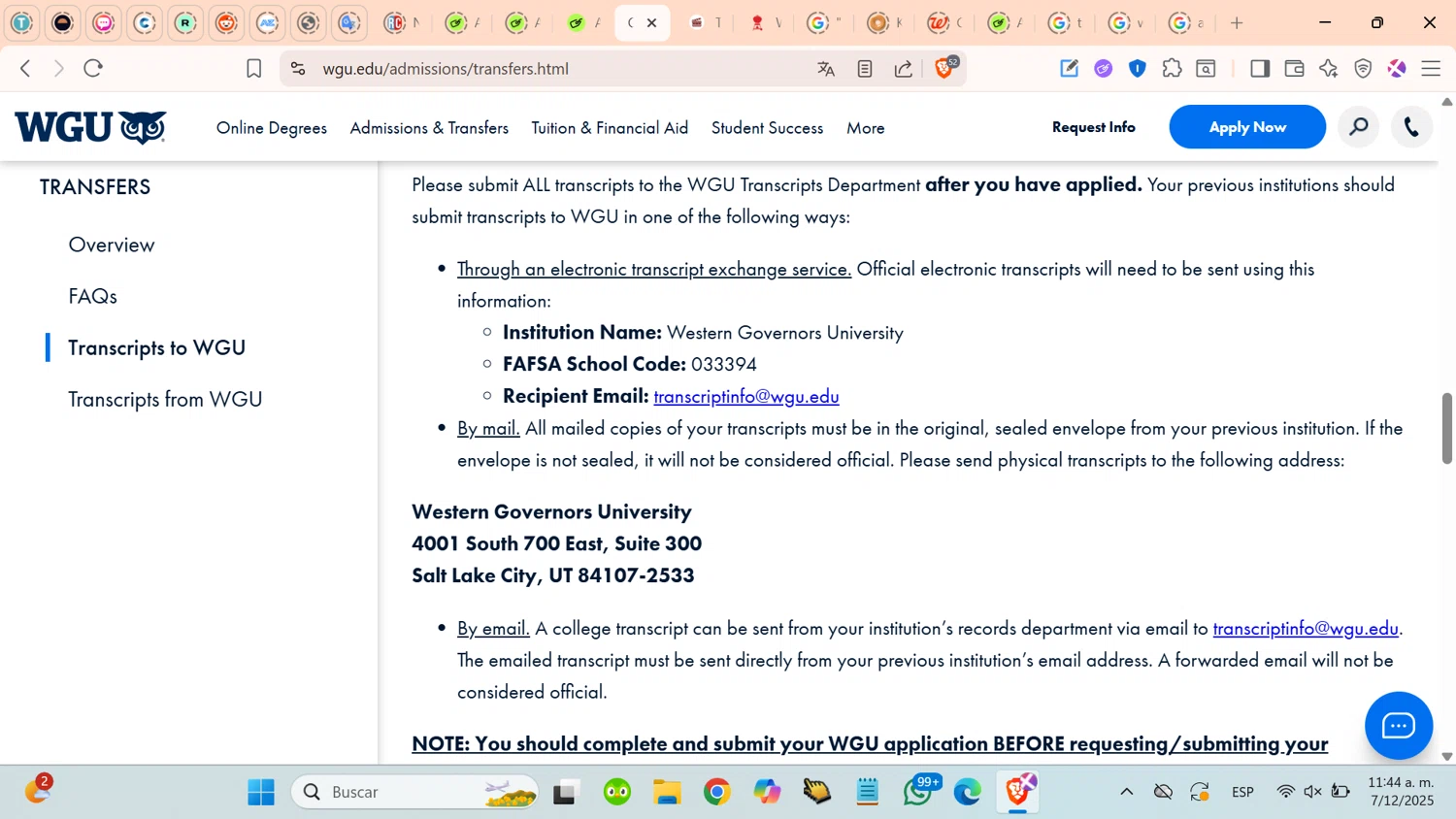
Task: Open the electronic transcript exchange service link
Action: [654, 269]
